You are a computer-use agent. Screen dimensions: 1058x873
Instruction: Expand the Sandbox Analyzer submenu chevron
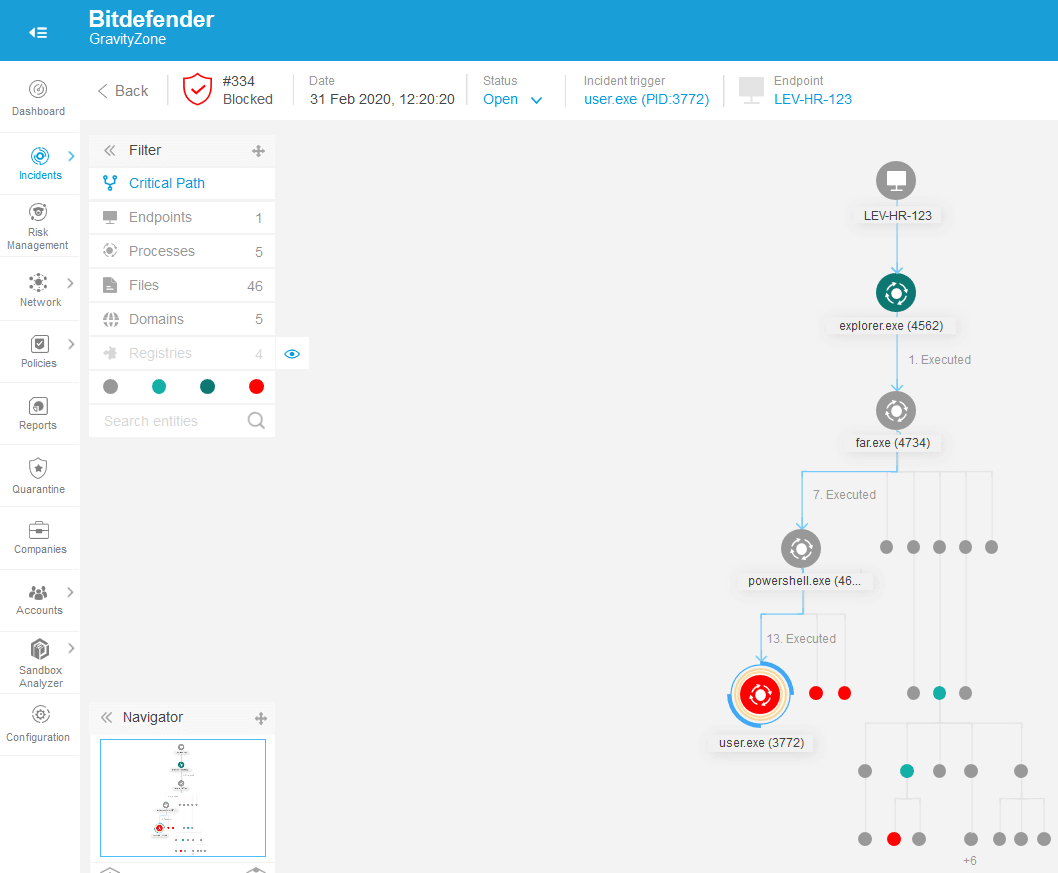point(71,648)
